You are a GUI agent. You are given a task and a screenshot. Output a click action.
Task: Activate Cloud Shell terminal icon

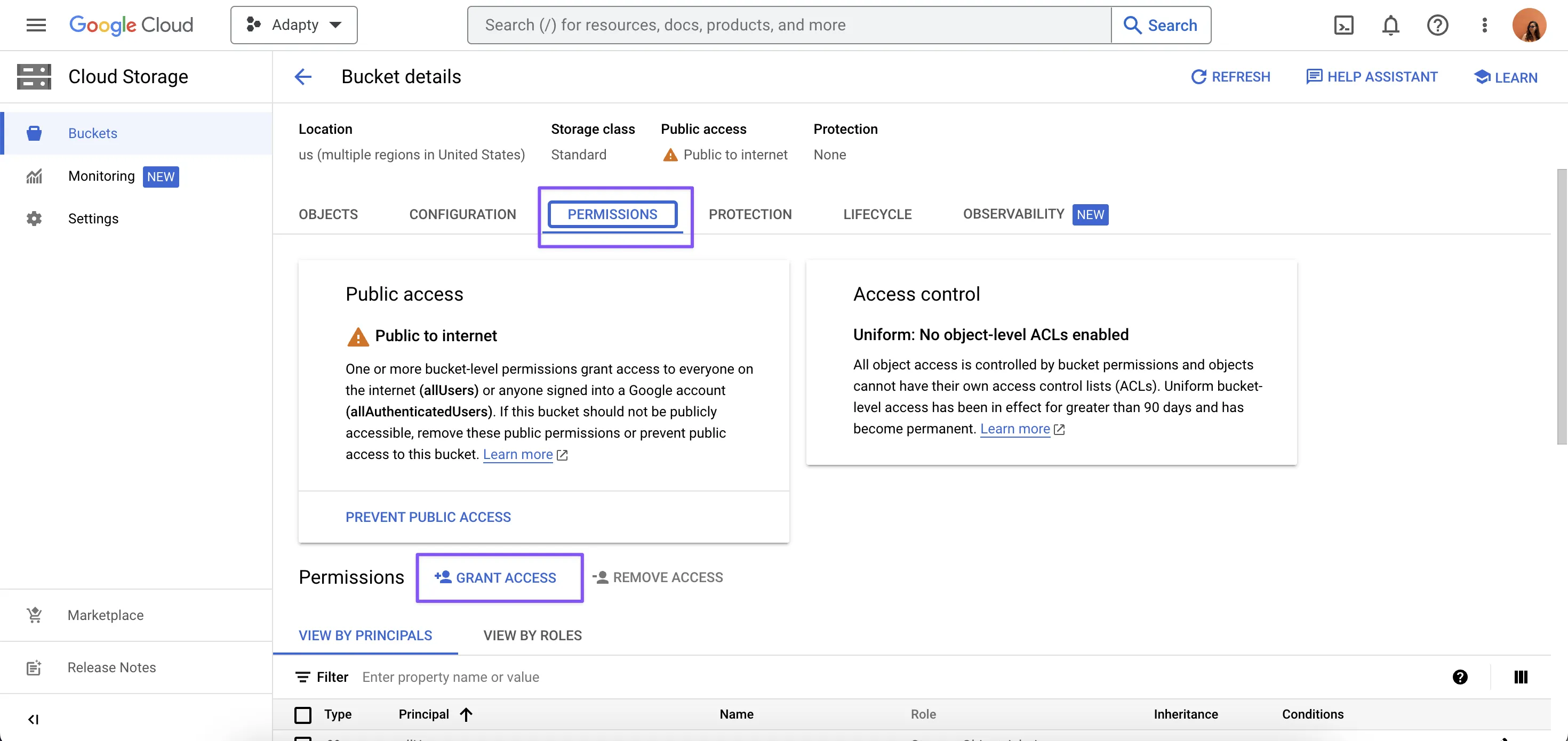tap(1343, 25)
